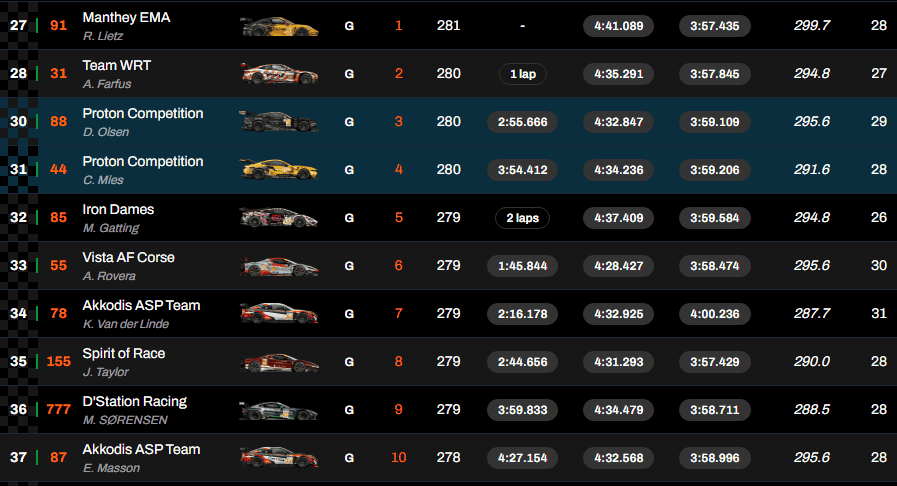Image resolution: width=897 pixels, height=486 pixels.
Task: Click the 4:00.236 best lap time
Action: pos(715,314)
